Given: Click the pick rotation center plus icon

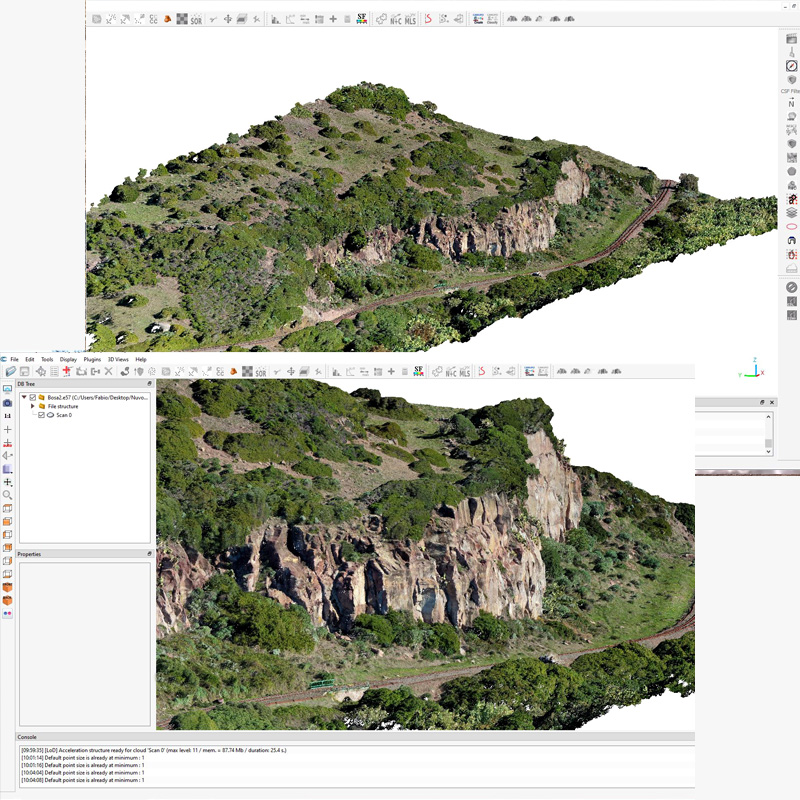Looking at the screenshot, I should tap(7, 430).
